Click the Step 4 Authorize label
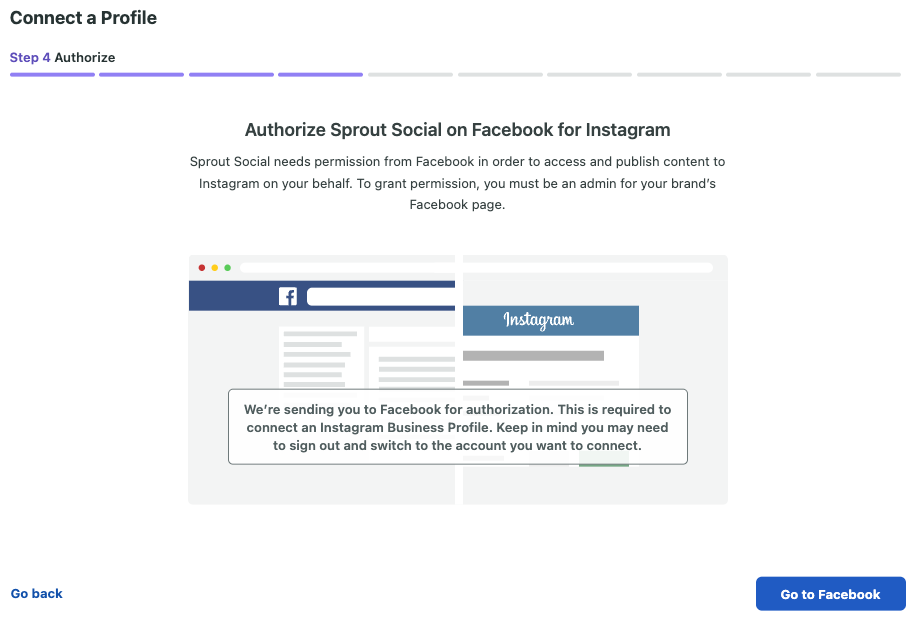 (x=63, y=57)
